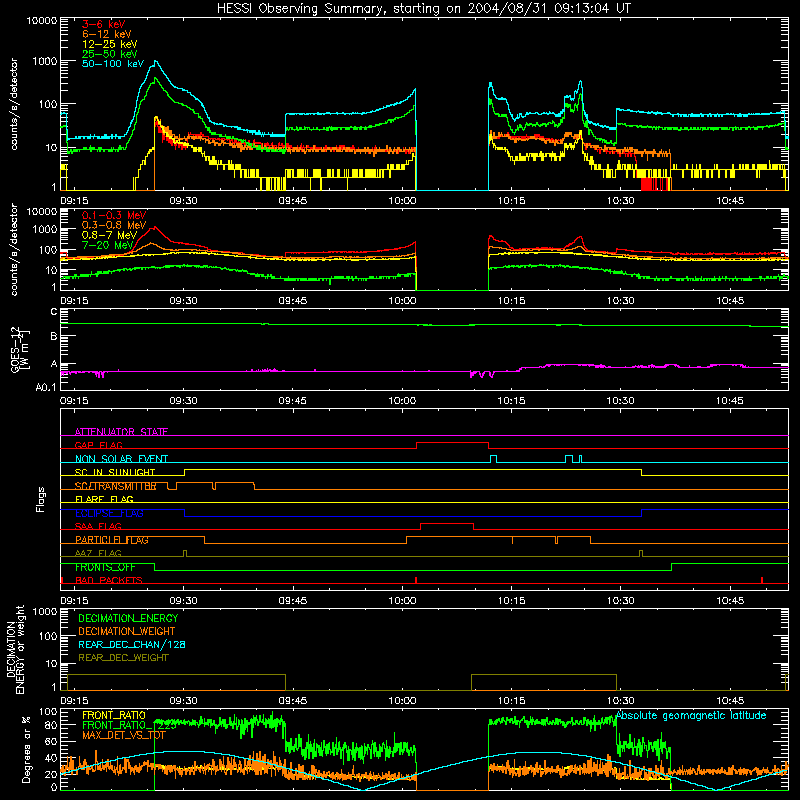
Task: Pick the 0.3-0.8 MeV legend label
Action: [x=114, y=225]
